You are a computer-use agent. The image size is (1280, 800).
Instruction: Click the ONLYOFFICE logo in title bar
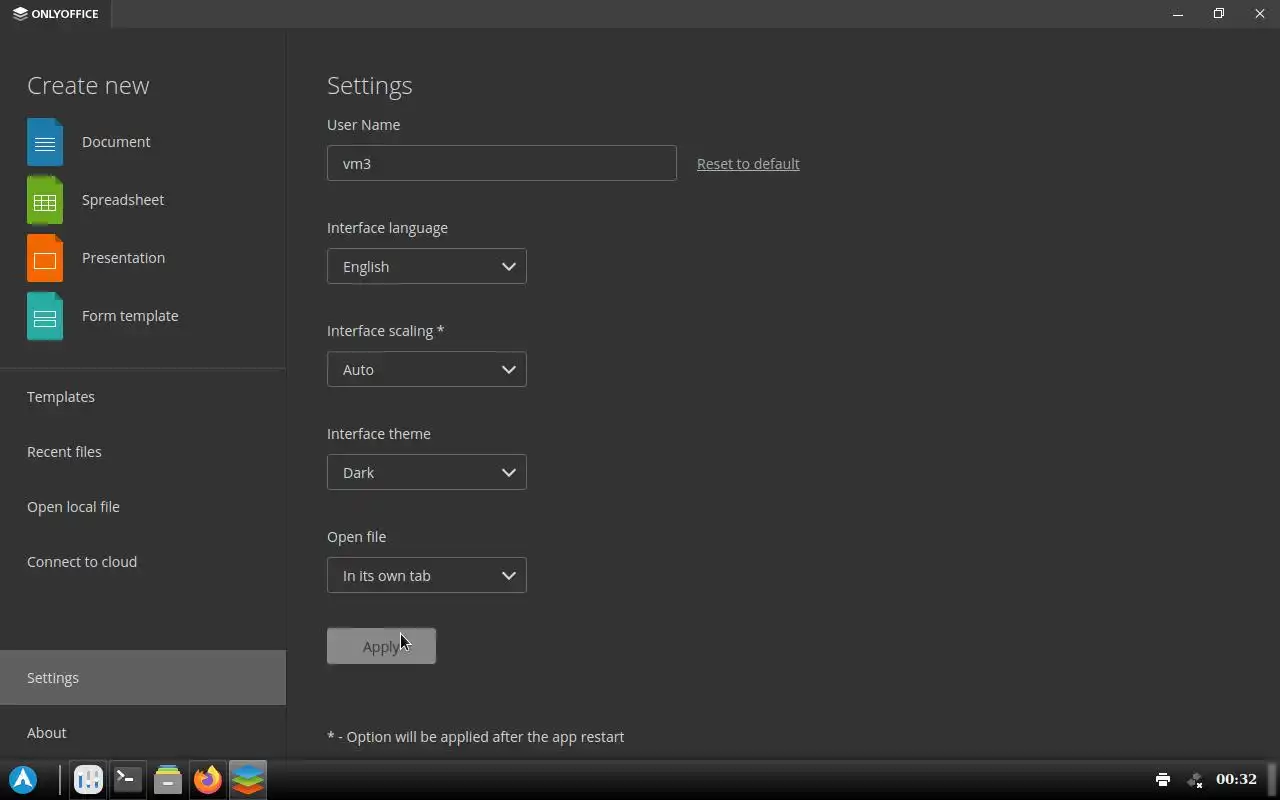[x=56, y=14]
